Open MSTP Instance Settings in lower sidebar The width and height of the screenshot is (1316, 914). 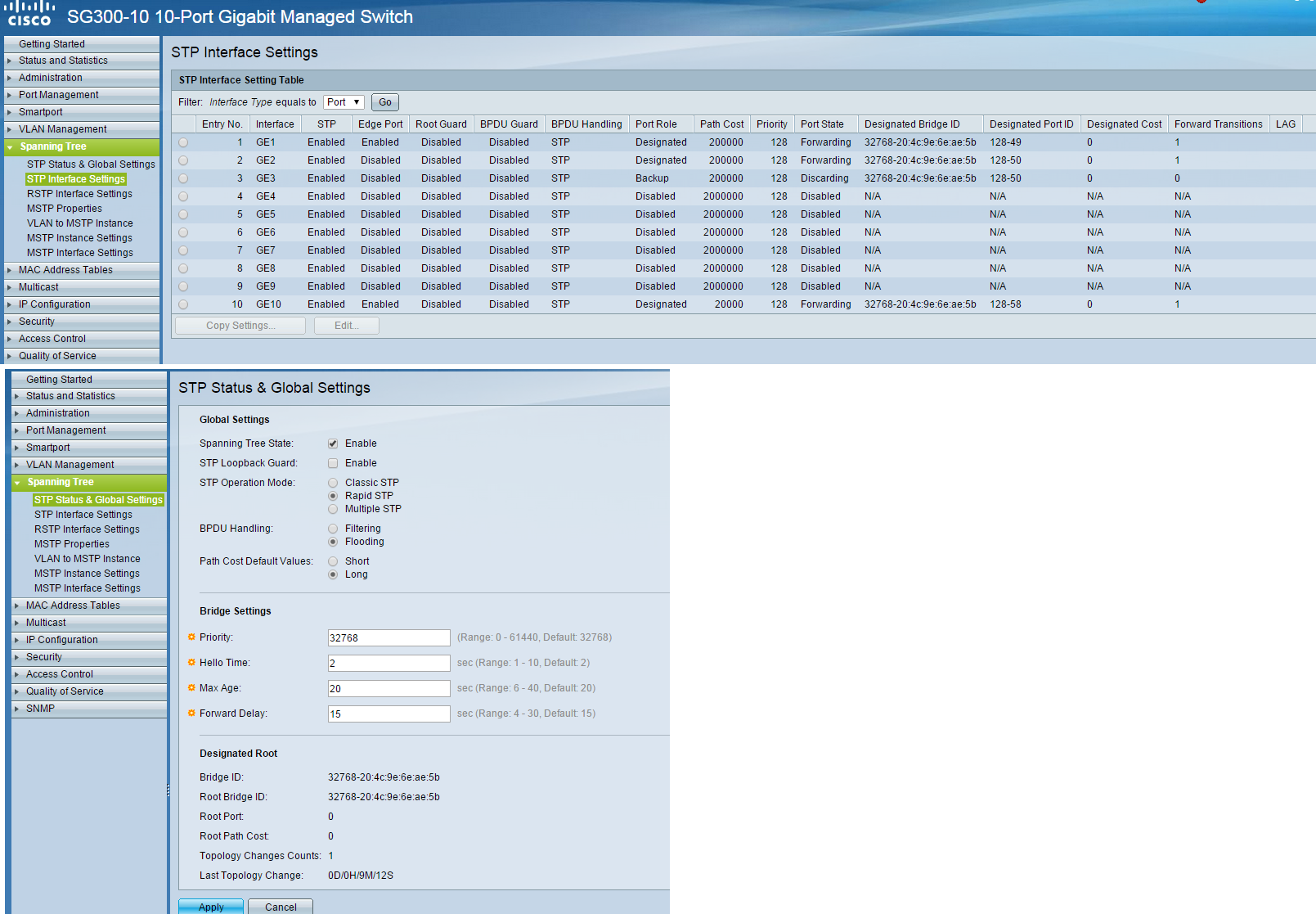pos(87,574)
